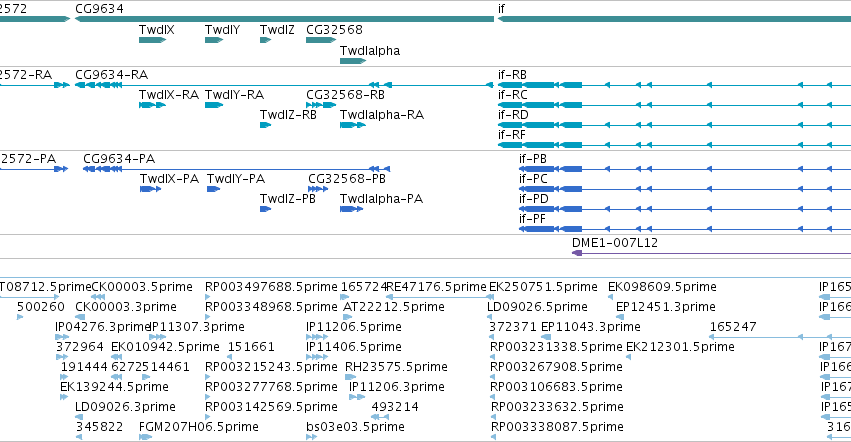Screen dimensions: 851x442
Task: Select EST bs03e03.5prime
Action: point(355,427)
